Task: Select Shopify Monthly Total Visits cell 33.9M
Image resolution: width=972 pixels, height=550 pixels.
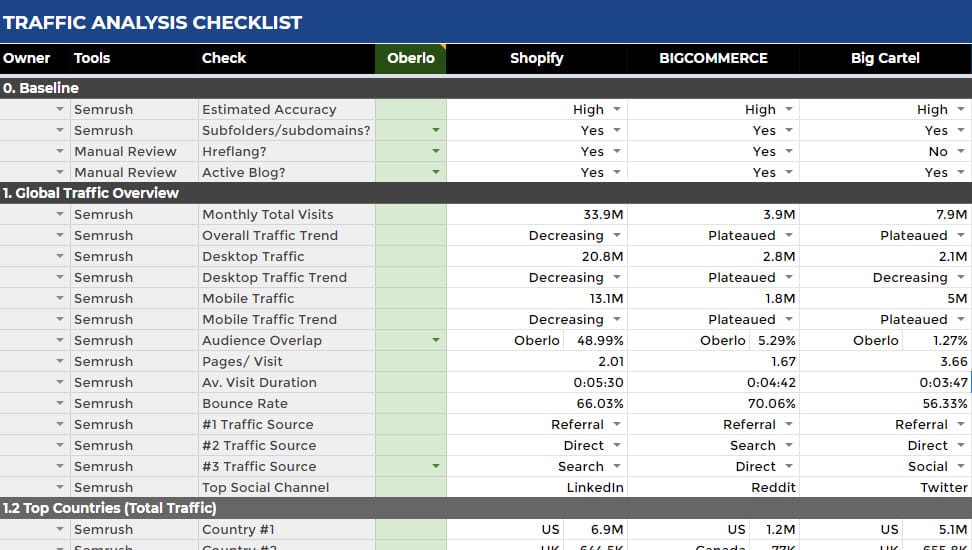Action: 537,214
